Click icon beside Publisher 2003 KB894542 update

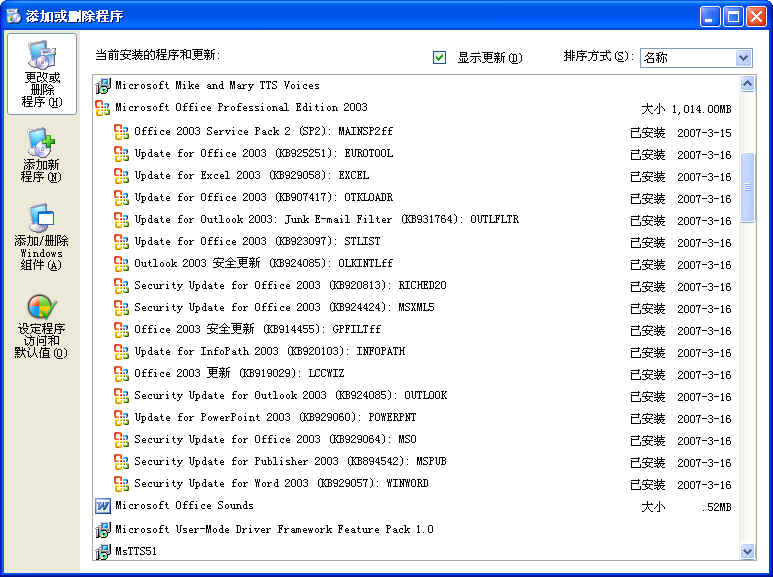(x=121, y=462)
